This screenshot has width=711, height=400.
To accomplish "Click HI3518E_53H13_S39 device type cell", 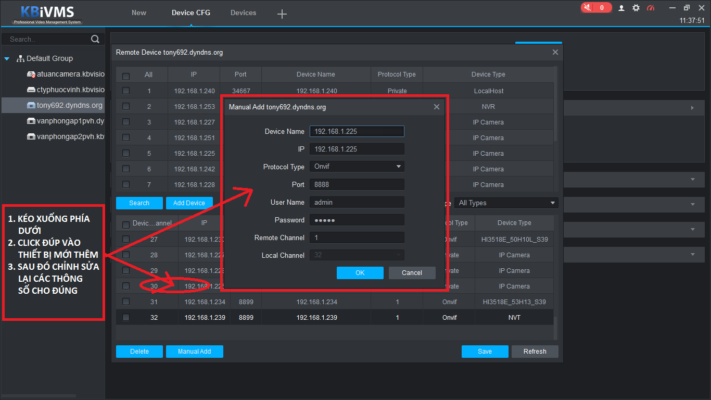I will [x=514, y=302].
